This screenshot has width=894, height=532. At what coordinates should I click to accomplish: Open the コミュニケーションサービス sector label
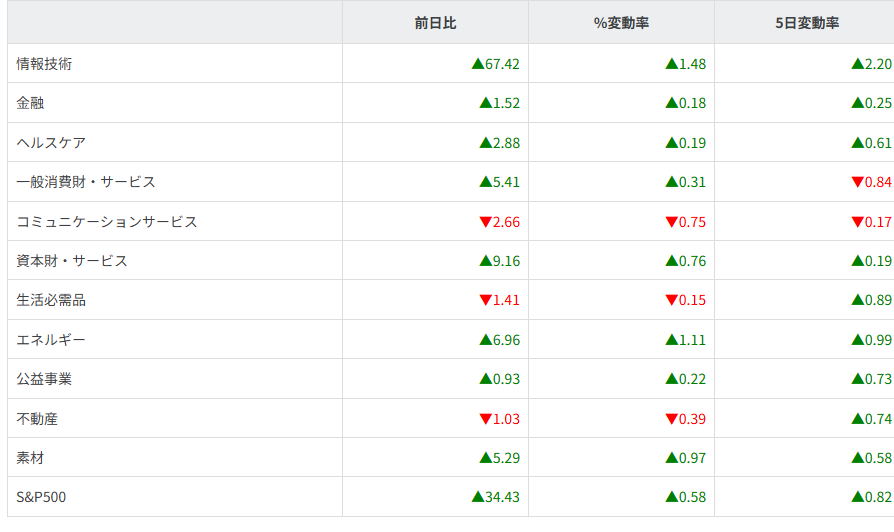tap(107, 222)
